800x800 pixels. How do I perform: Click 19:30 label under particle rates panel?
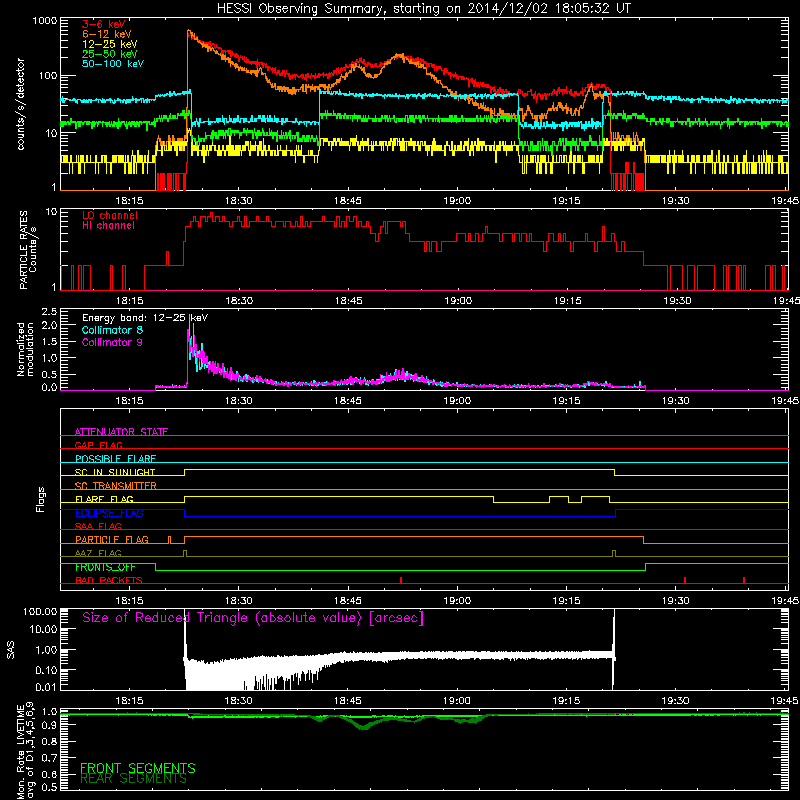677,301
